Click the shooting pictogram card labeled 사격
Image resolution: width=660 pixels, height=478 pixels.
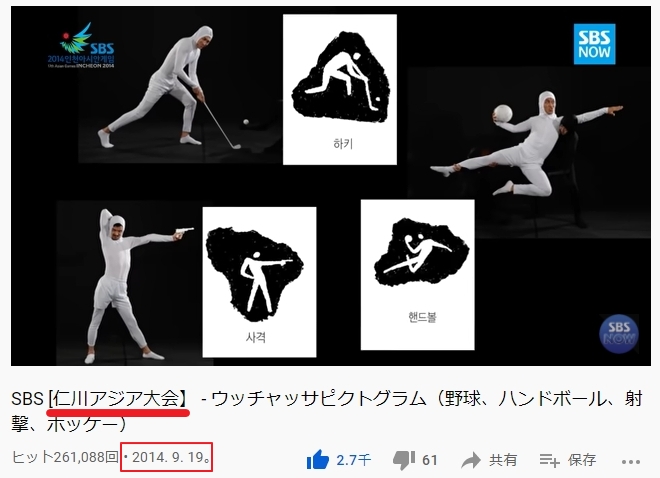[x=259, y=282]
